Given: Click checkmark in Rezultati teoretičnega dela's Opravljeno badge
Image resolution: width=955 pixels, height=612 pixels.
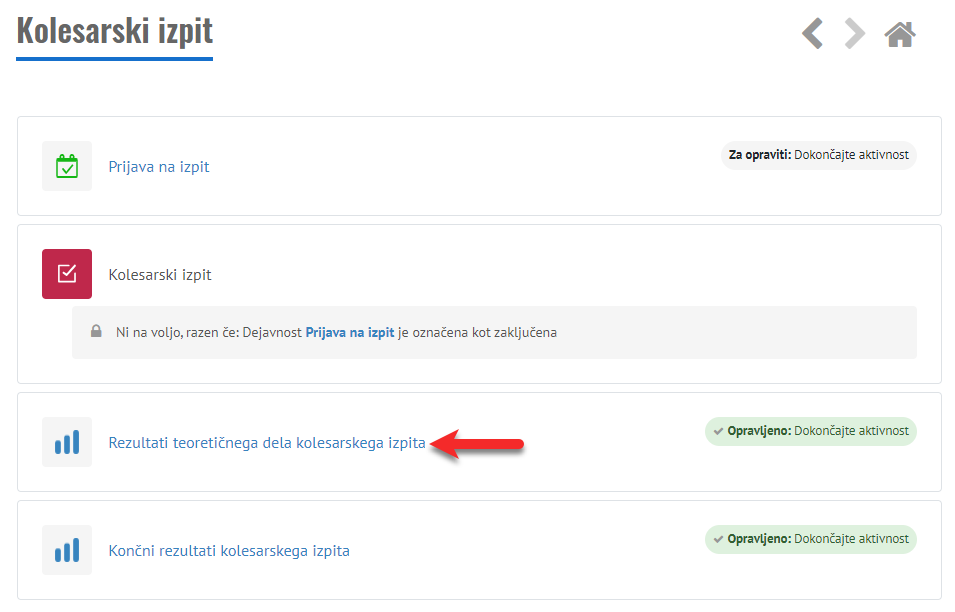Looking at the screenshot, I should coord(718,431).
